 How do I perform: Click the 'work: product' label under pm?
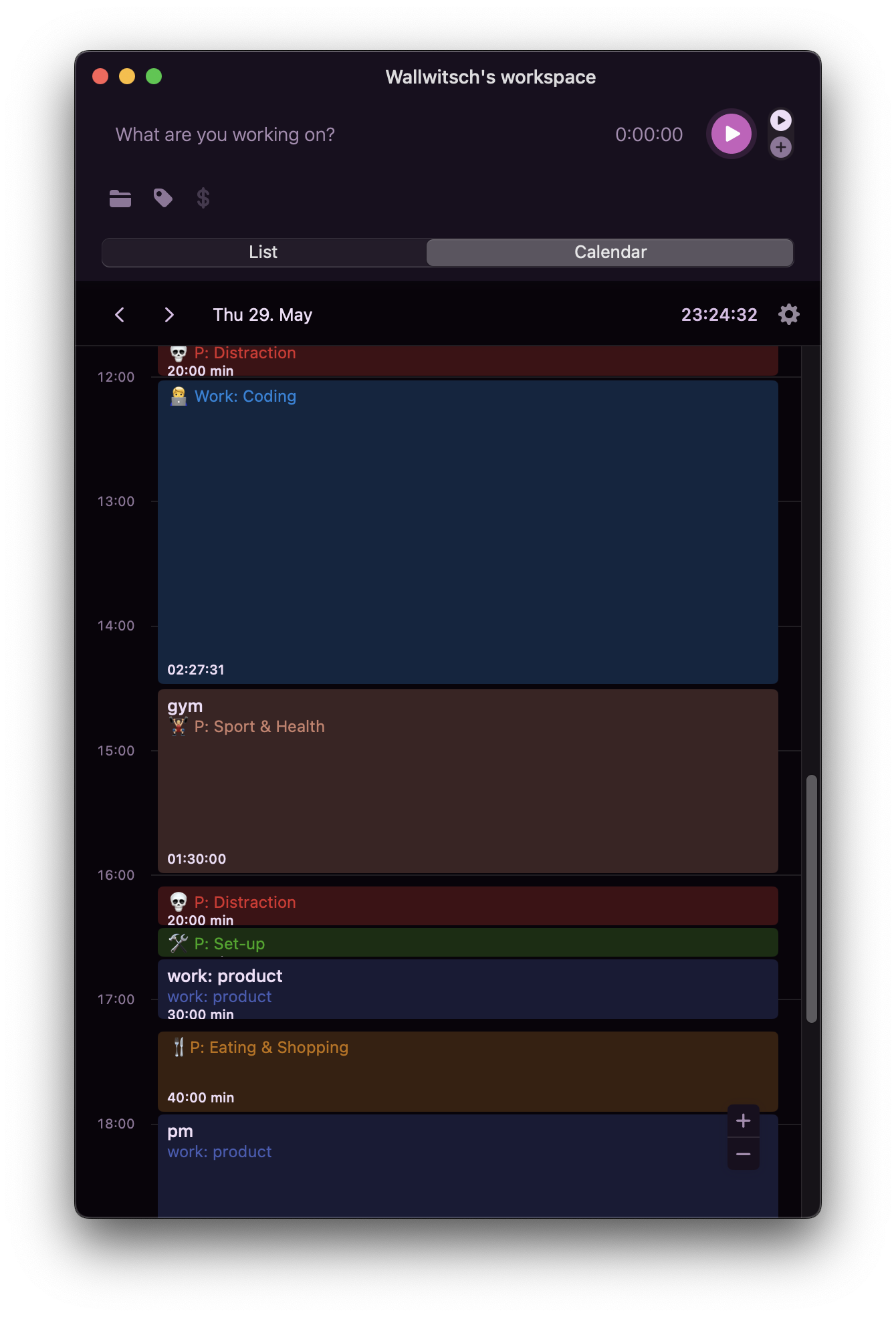[x=219, y=1151]
